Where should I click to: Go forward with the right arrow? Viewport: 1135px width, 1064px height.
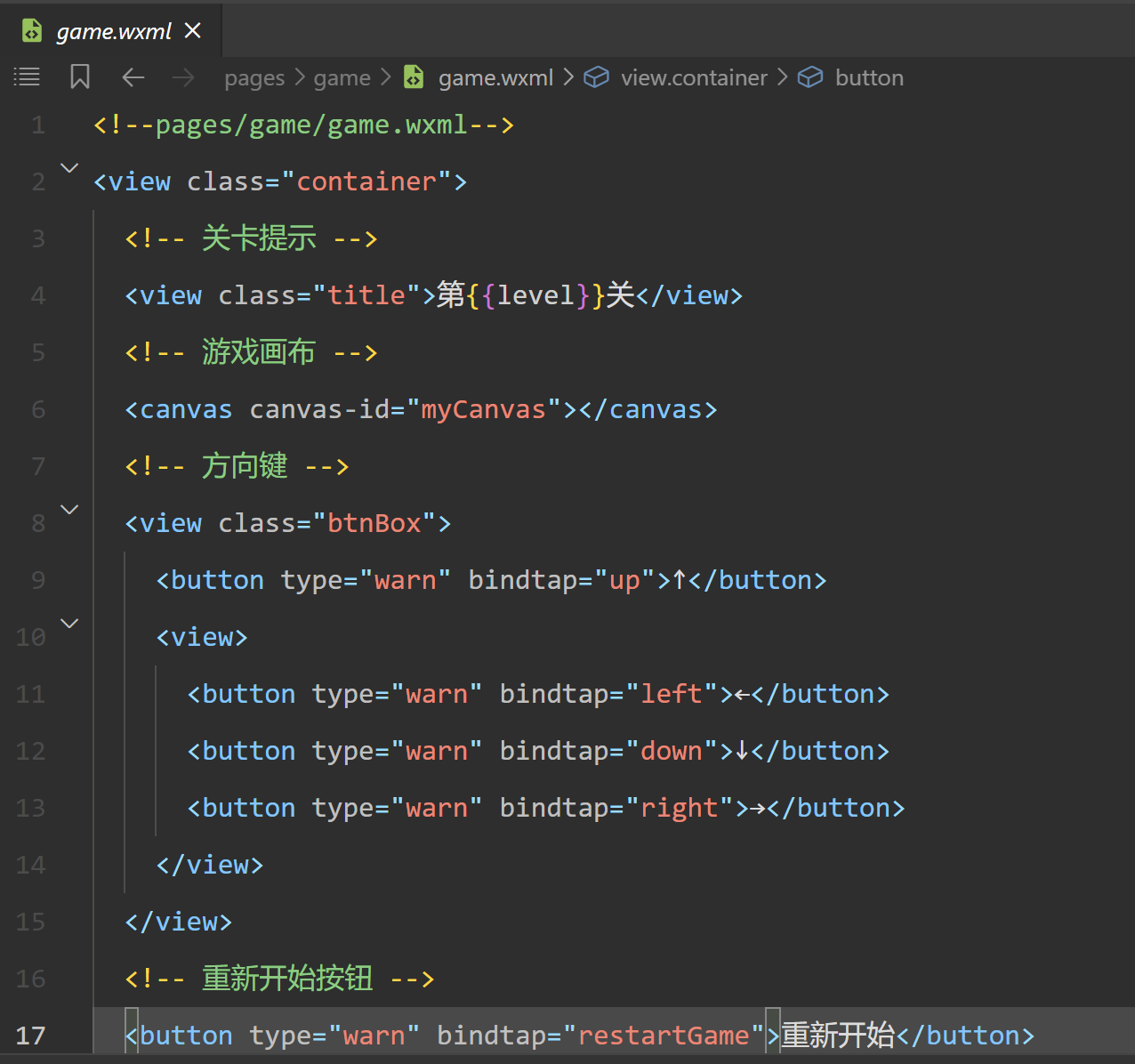(183, 77)
